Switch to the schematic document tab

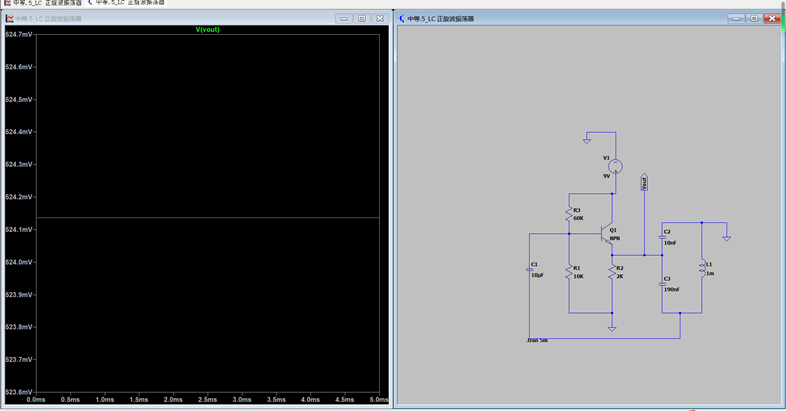click(x=125, y=3)
